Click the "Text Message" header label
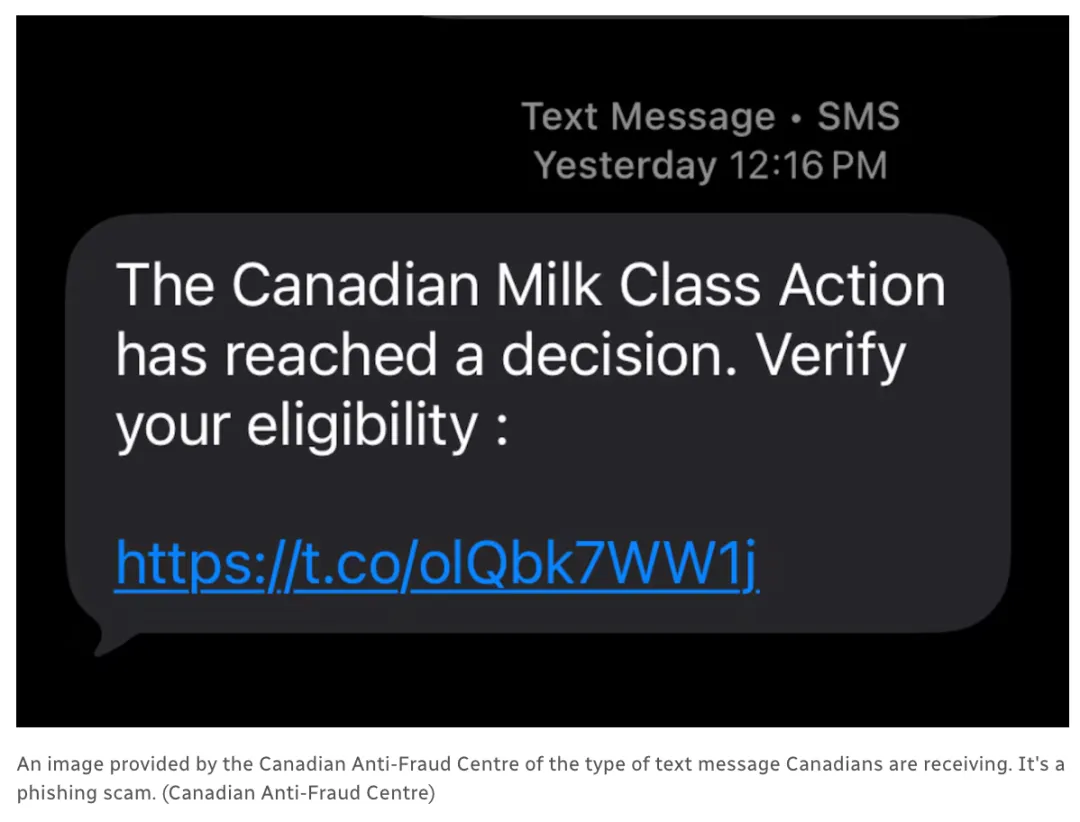This screenshot has width=1080, height=822. tap(648, 117)
